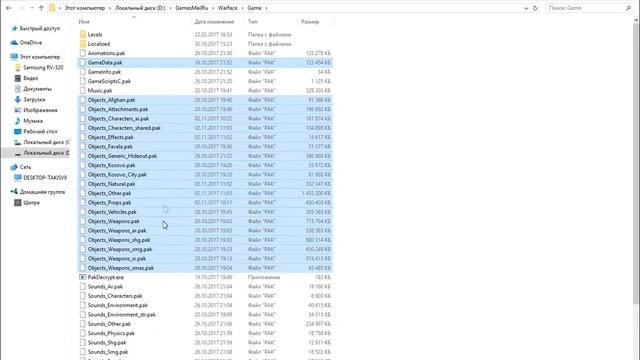Select Этот компьютер breadcrumb
This screenshot has height=360, width=640.
(84, 8)
